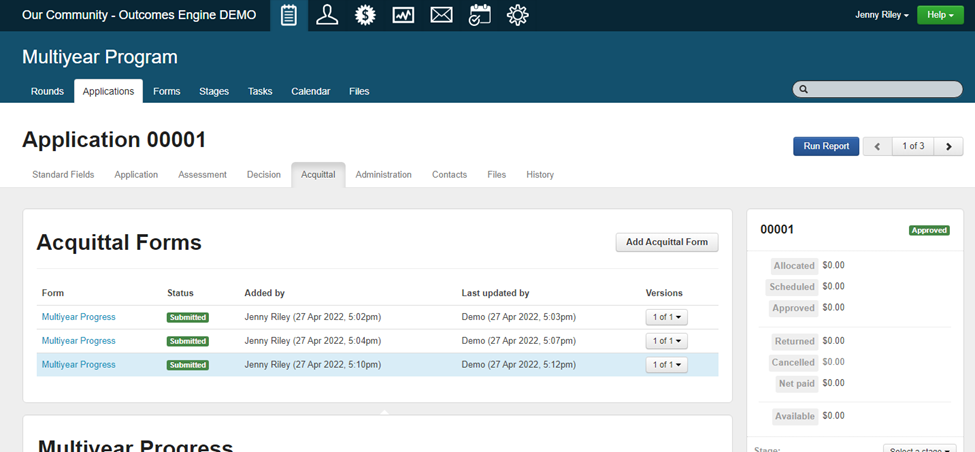Open the contacts person icon
975x452 pixels.
click(326, 15)
